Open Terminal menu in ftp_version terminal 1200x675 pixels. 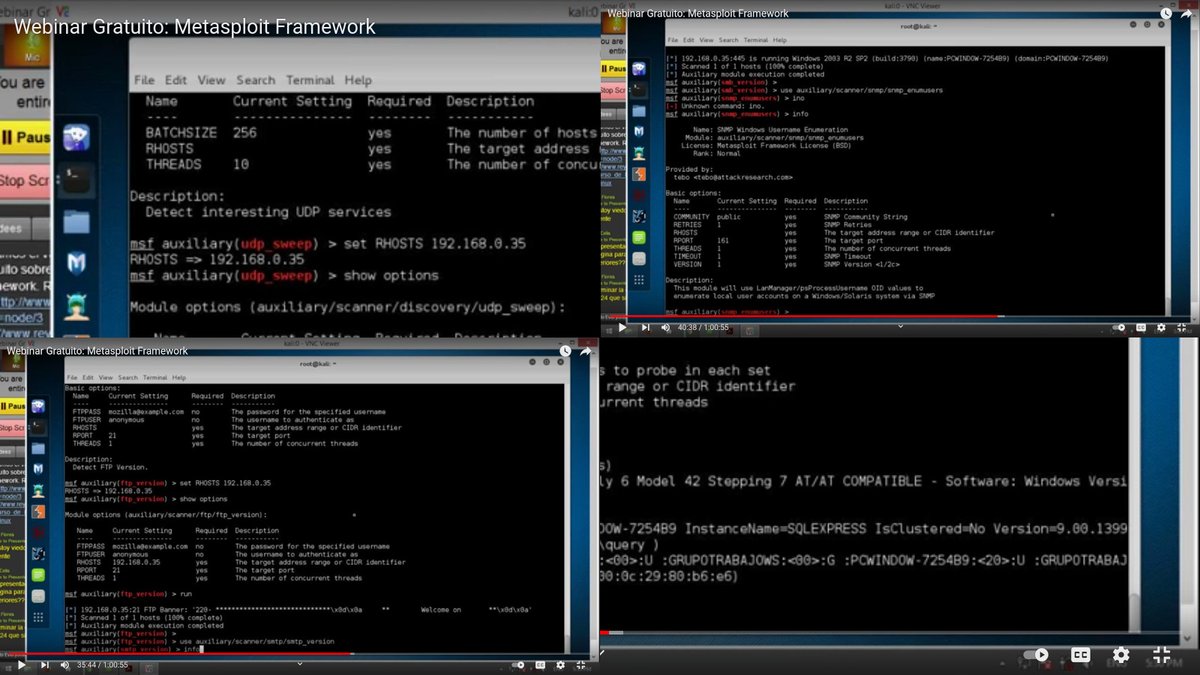tap(154, 377)
